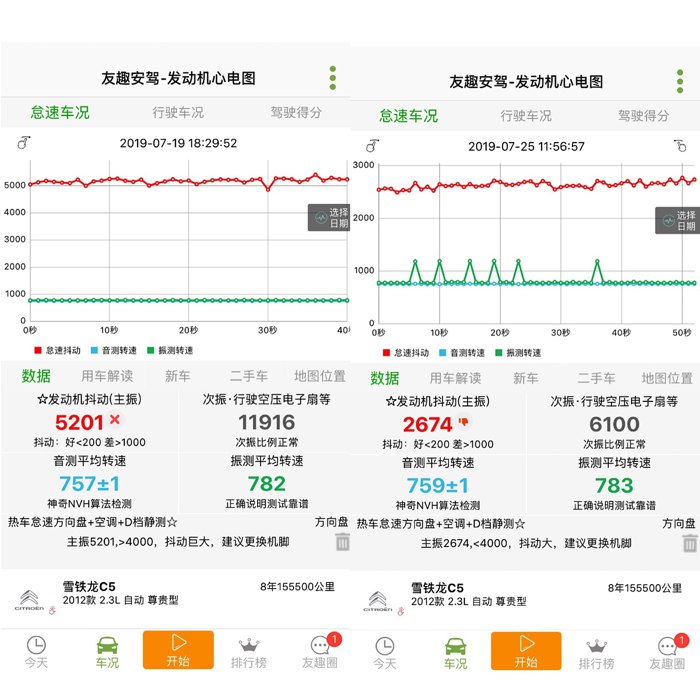
Task: Toggle 音测转速 legend in right chart
Action: [462, 353]
